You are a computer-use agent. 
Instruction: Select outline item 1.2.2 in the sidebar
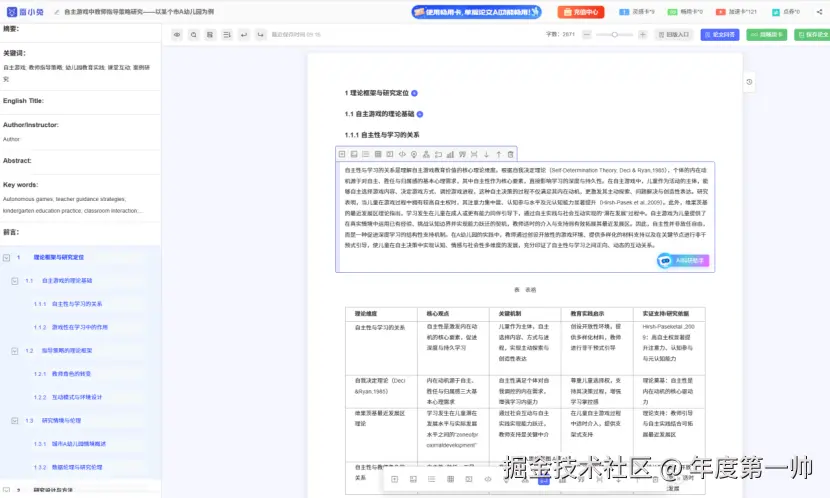pos(68,397)
